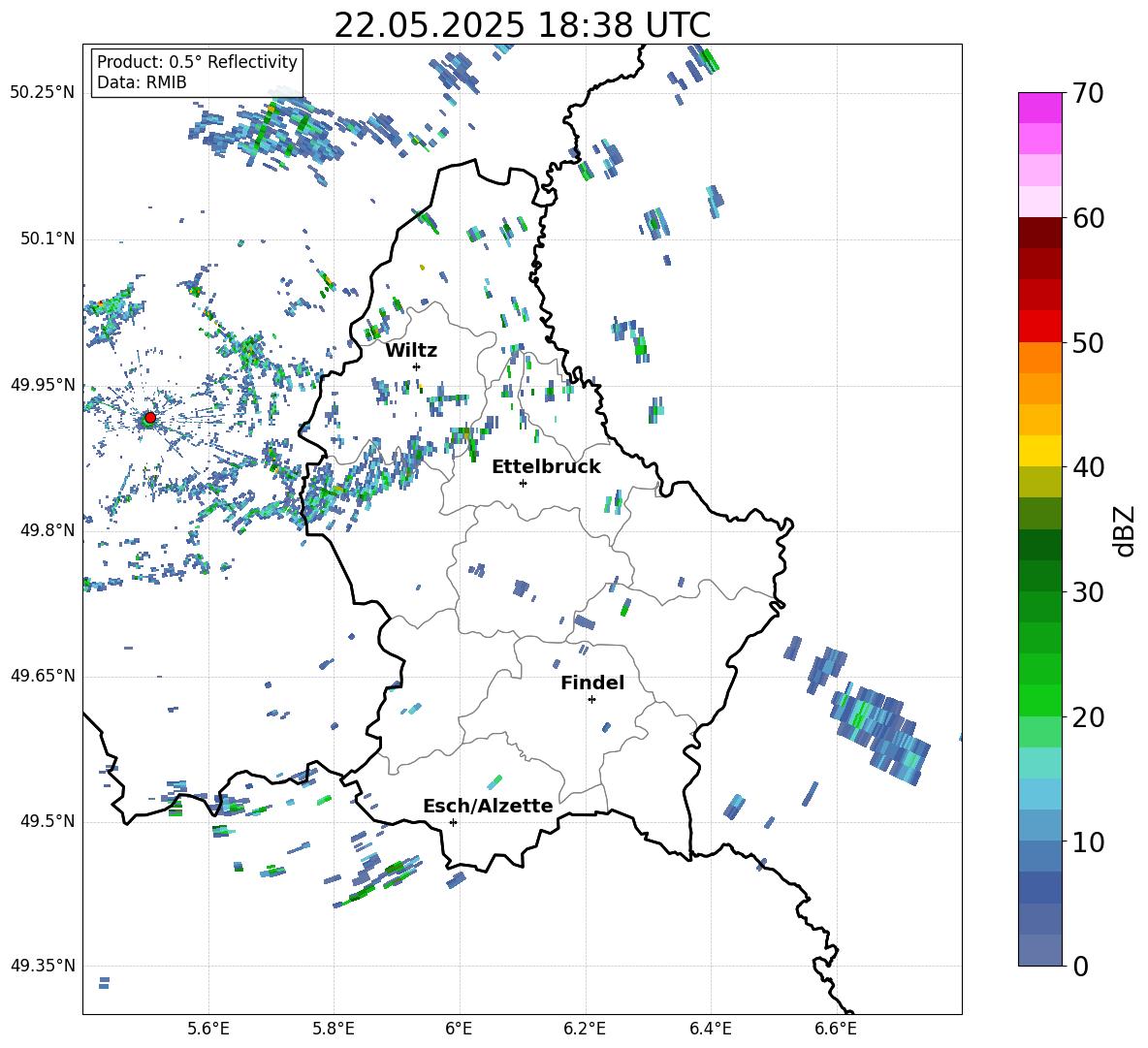
Task: Click the title 22.05.2025 18:38 UTC
Action: [522, 25]
